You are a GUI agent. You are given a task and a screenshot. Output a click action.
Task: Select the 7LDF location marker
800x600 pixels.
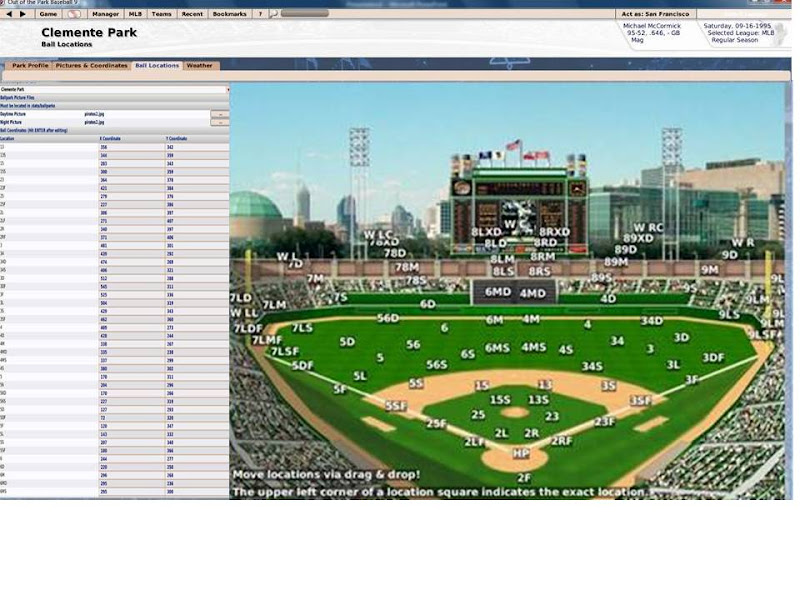tap(248, 329)
